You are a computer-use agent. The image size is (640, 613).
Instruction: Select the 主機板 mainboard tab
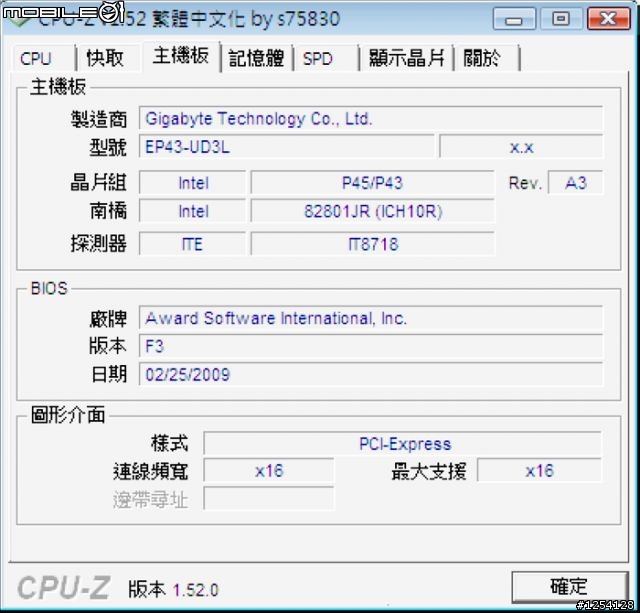coord(181,56)
